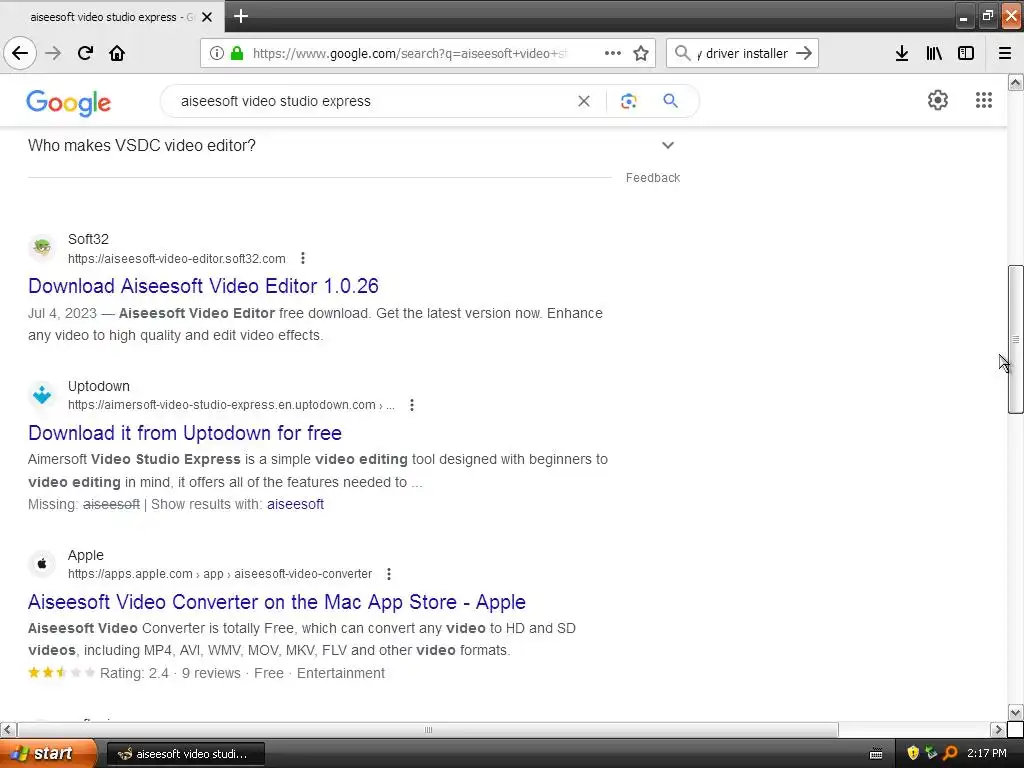Bookmark this page with the star icon

(x=641, y=53)
